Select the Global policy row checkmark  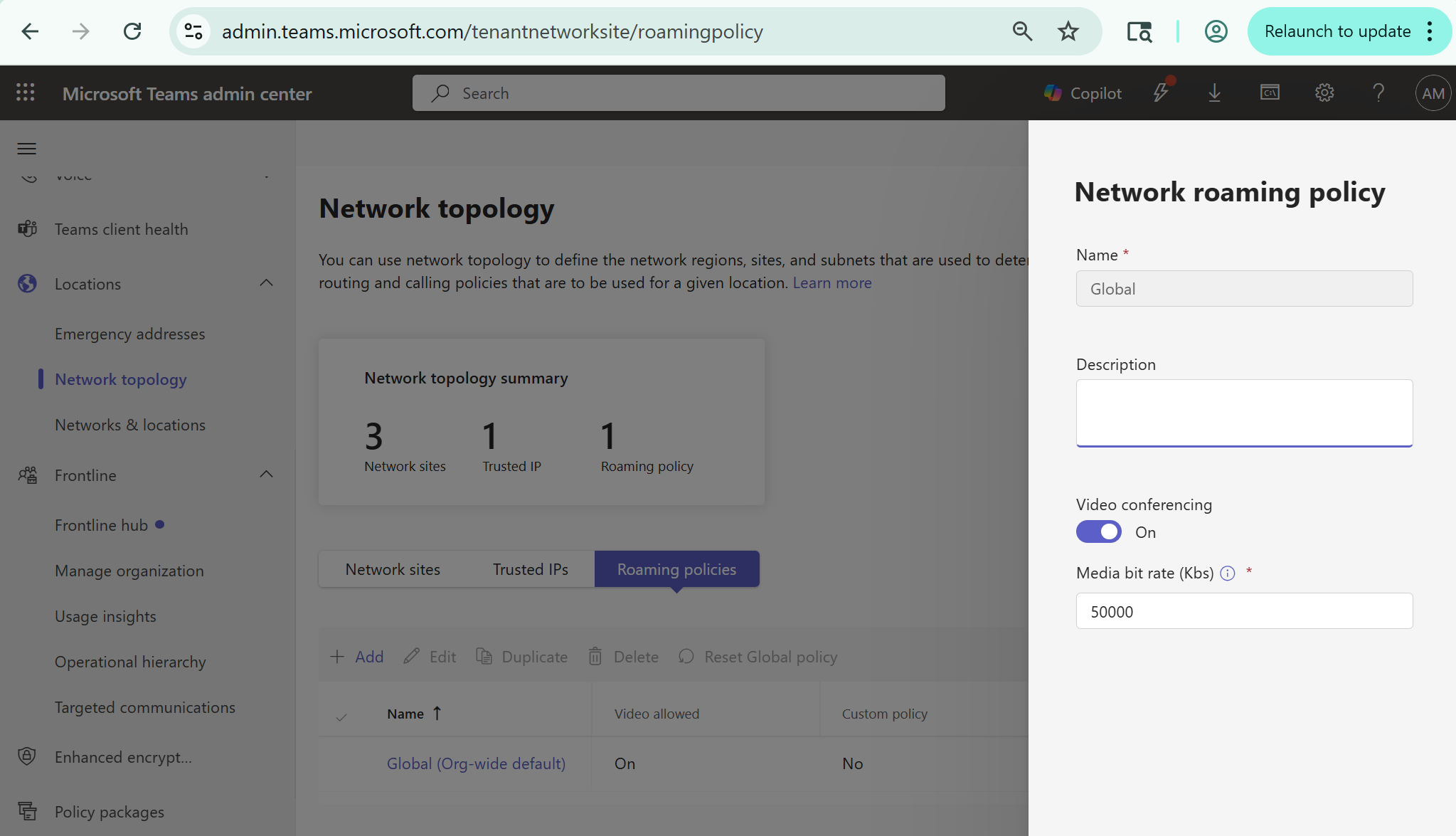tap(341, 763)
